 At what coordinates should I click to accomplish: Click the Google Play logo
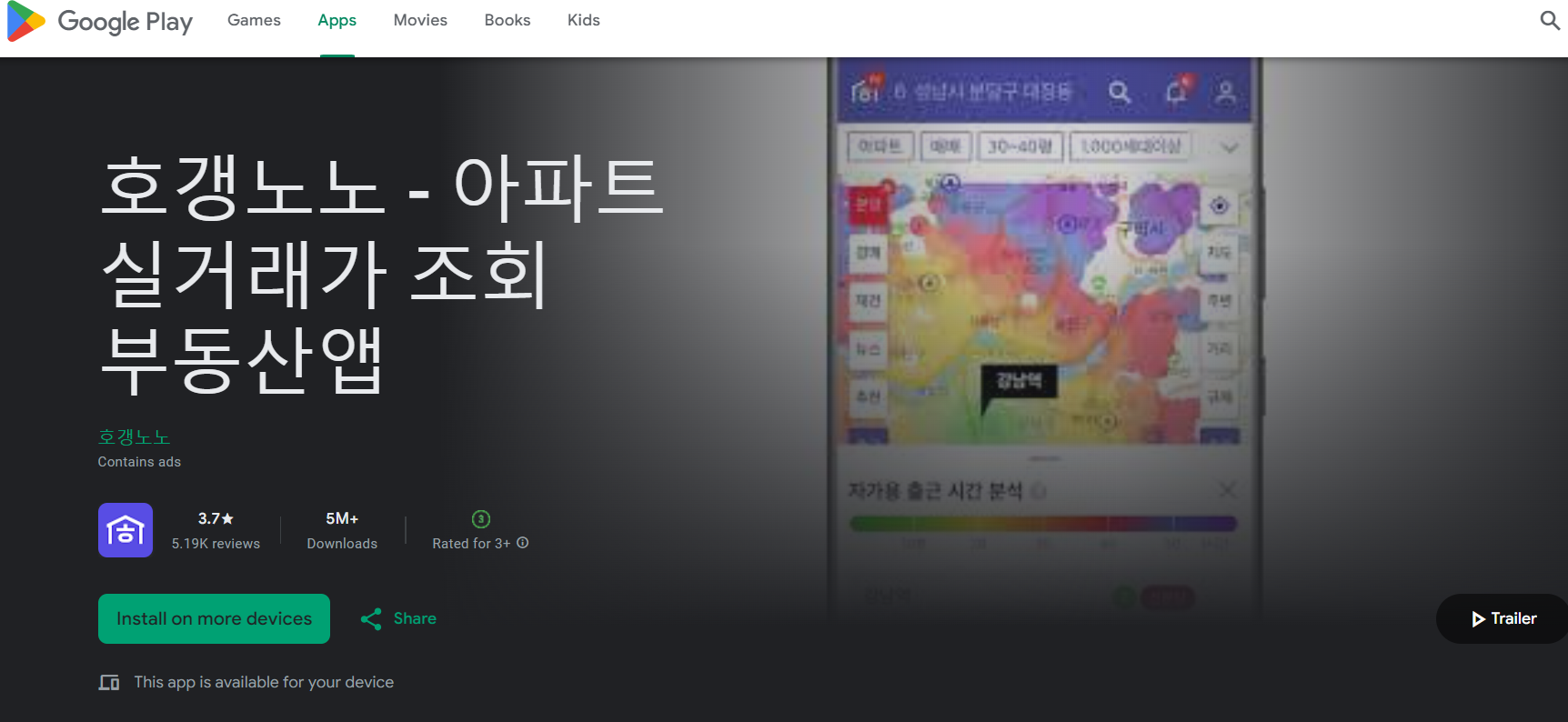100,21
